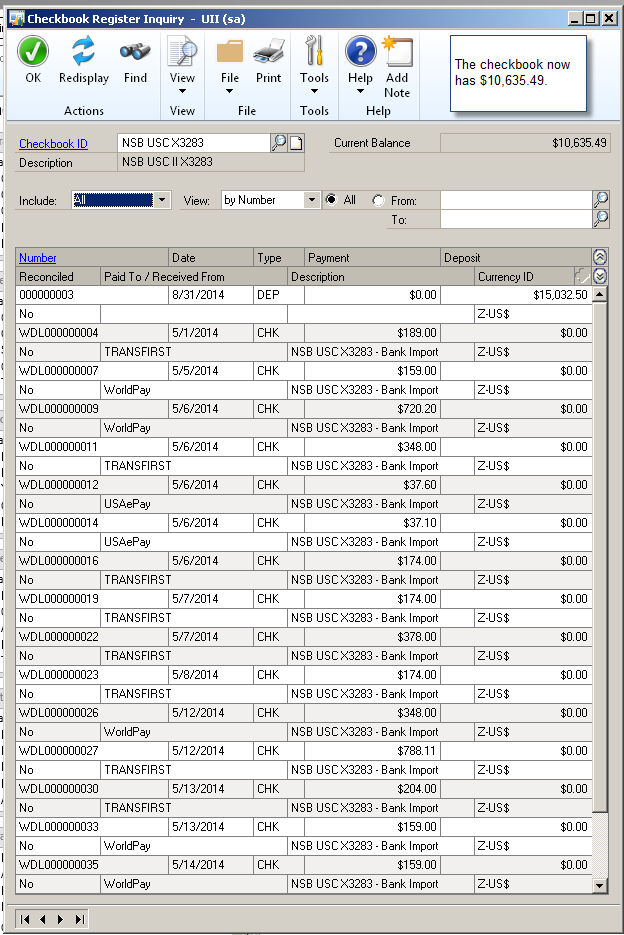Click the Deposit column header
Viewport: 624px width, 935px height.
pyautogui.click(x=516, y=258)
